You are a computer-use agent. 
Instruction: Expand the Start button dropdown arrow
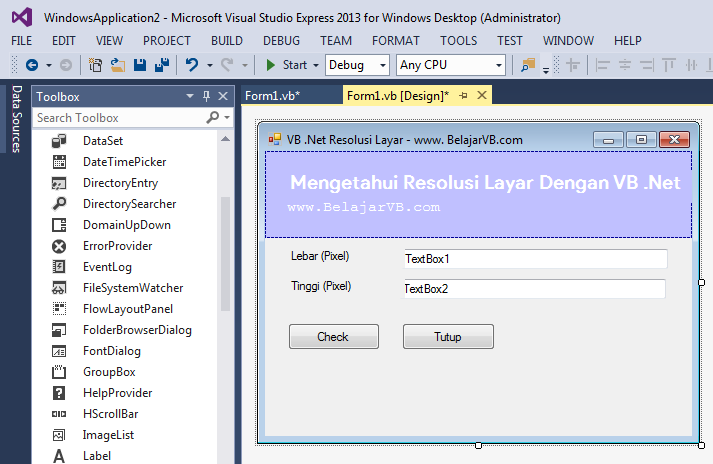coord(316,66)
